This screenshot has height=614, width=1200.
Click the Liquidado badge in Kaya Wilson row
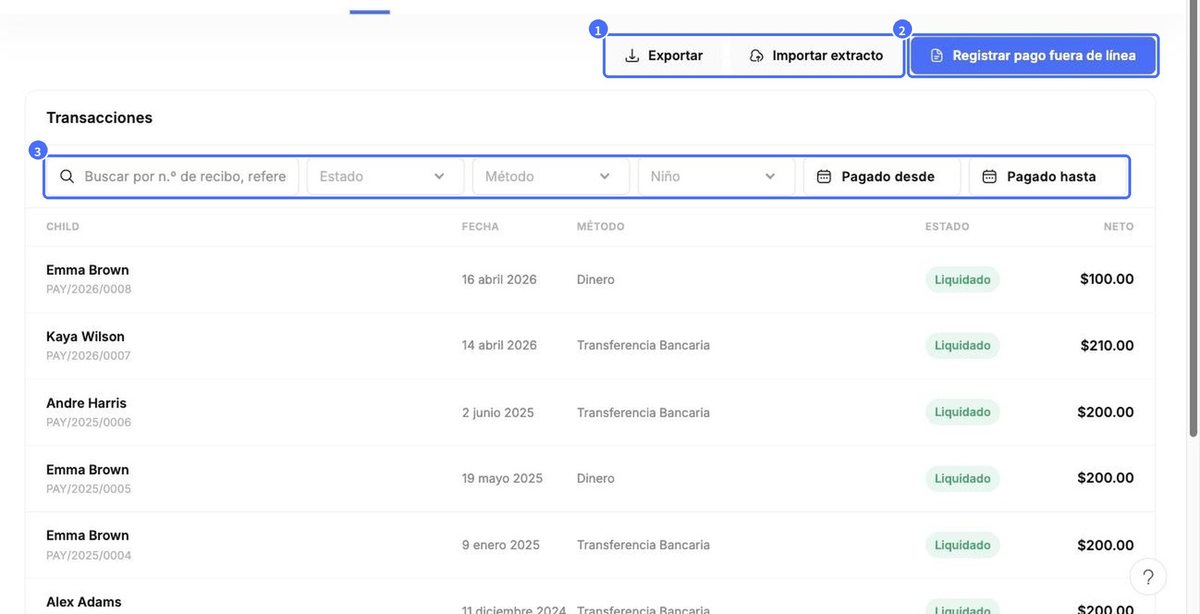click(962, 346)
